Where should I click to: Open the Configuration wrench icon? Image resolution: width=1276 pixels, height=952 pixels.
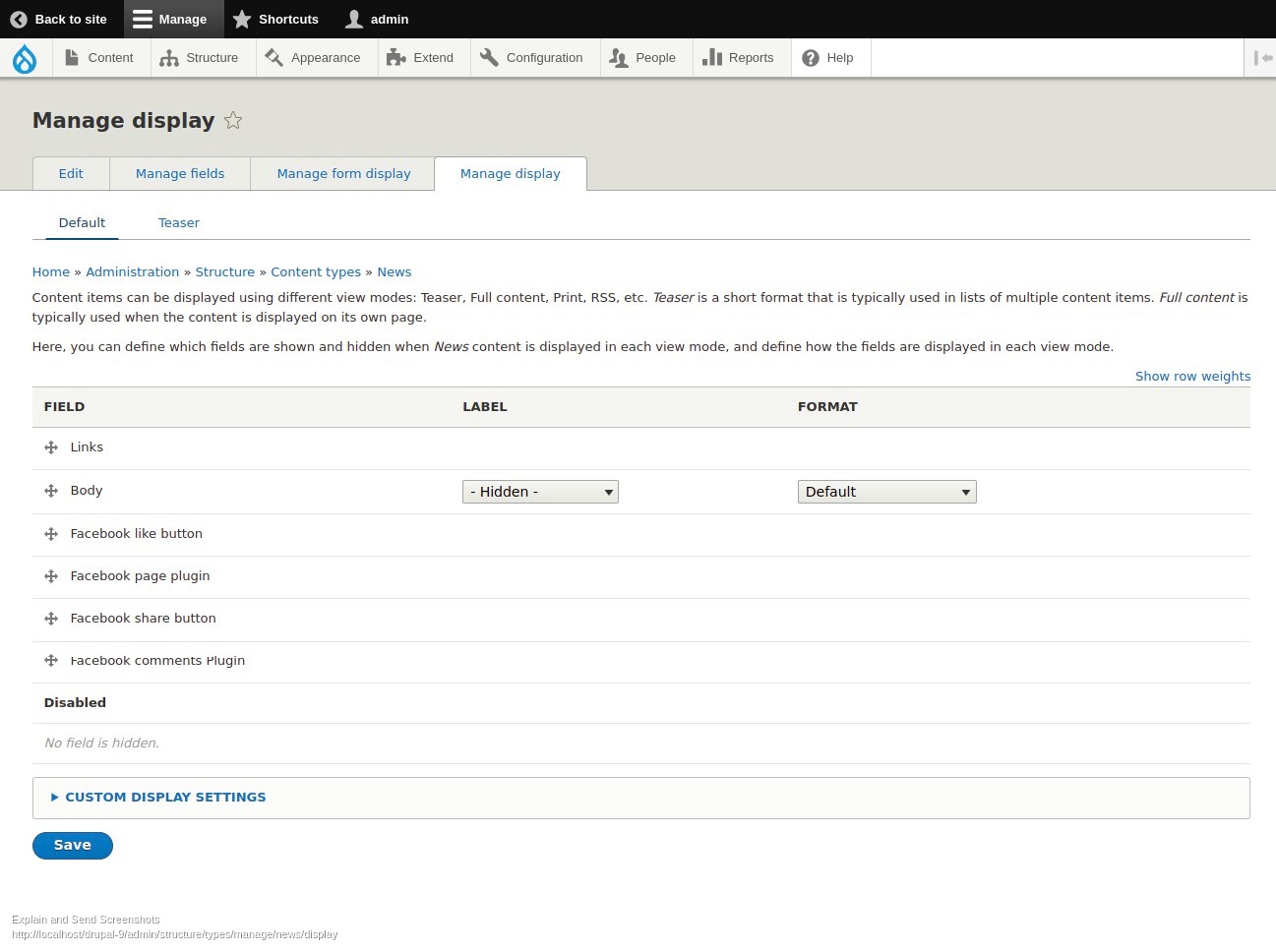click(x=489, y=57)
